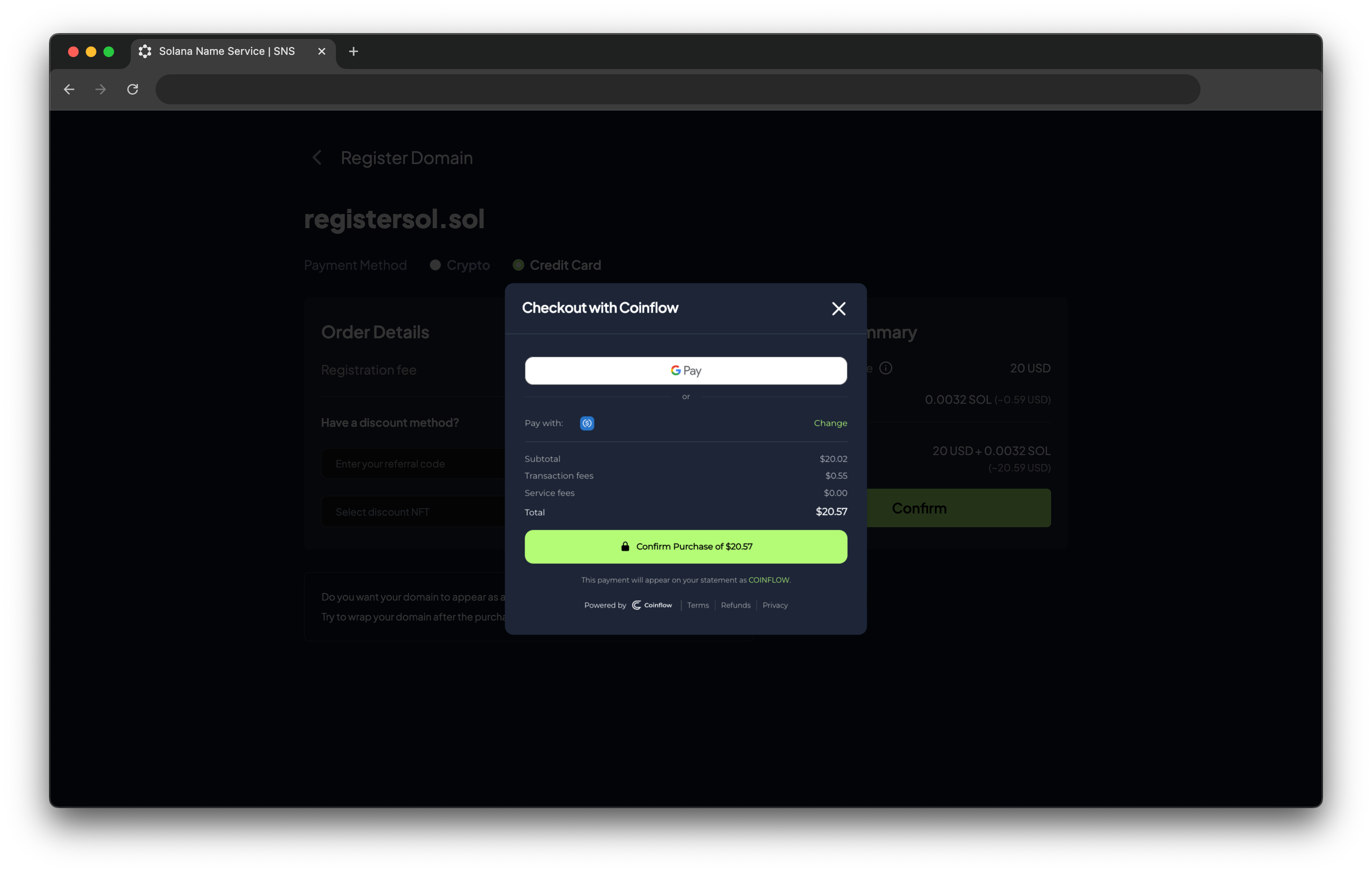Open the Terms link
Image resolution: width=1372 pixels, height=873 pixels.
[x=697, y=605]
